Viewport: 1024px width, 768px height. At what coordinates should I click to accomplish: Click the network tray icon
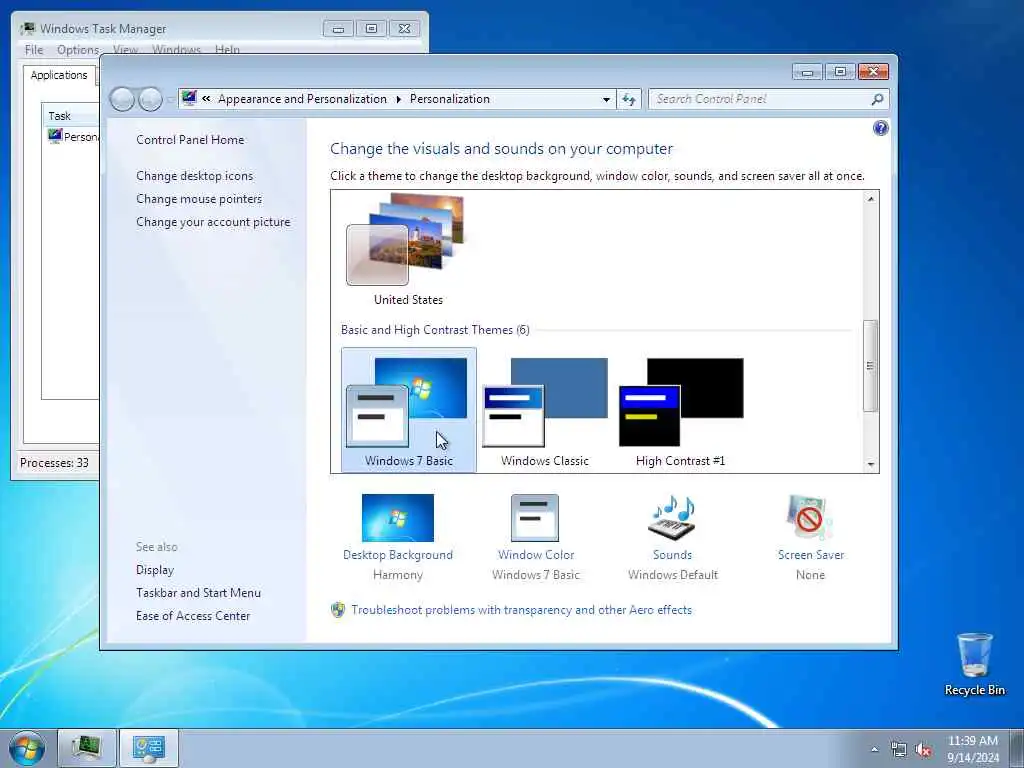pos(899,750)
